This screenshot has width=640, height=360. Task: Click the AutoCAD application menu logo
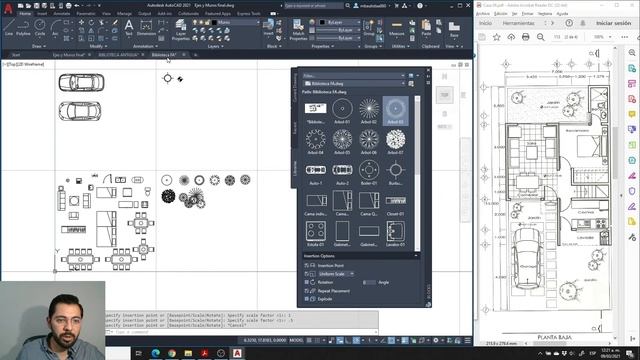(x=8, y=9)
